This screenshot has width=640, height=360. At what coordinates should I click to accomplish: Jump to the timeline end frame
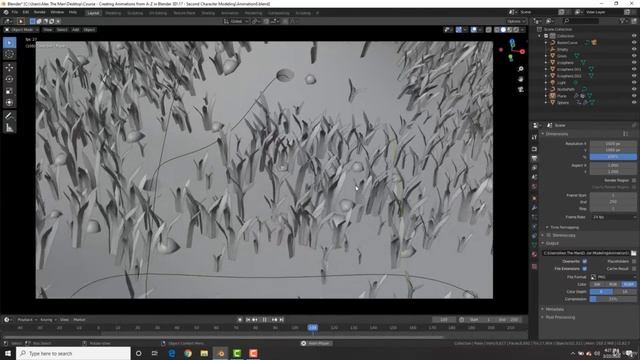(281, 320)
